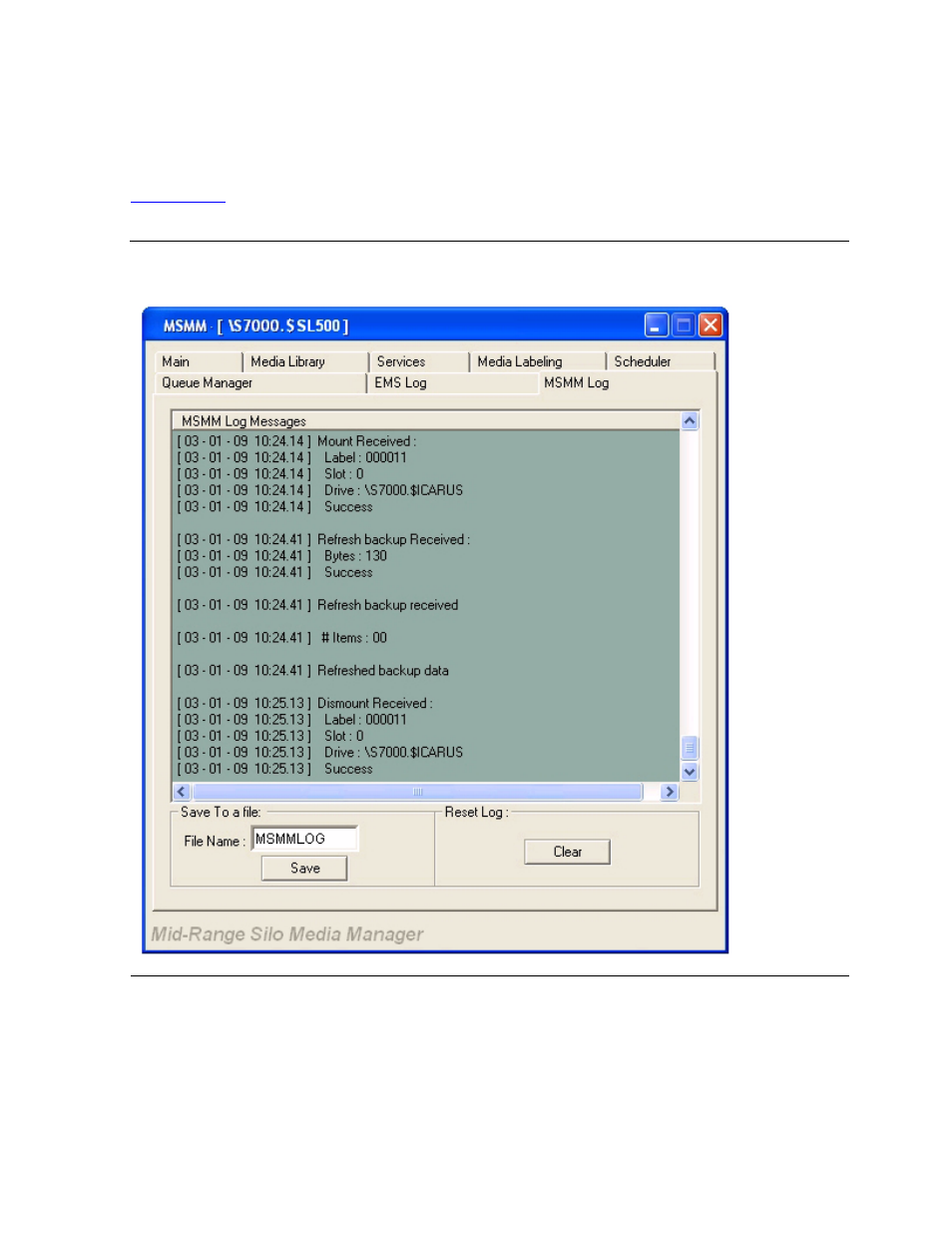
Task: Select the 10:25.13 'Slot : 0' log line
Action: 270,736
